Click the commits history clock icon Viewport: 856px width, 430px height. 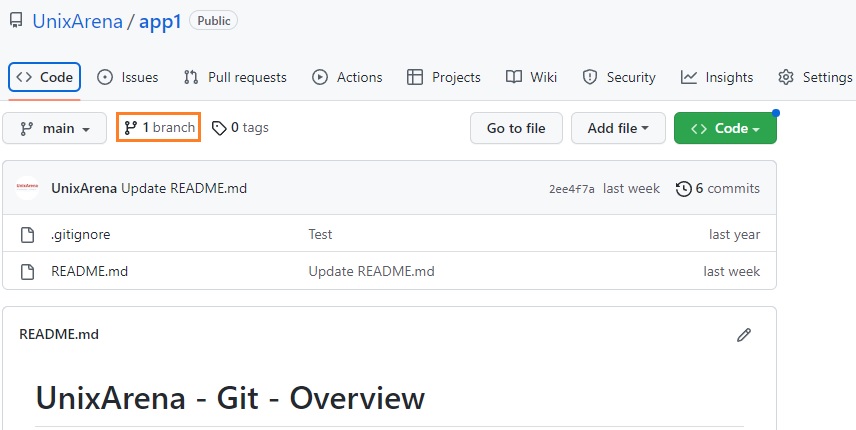683,189
